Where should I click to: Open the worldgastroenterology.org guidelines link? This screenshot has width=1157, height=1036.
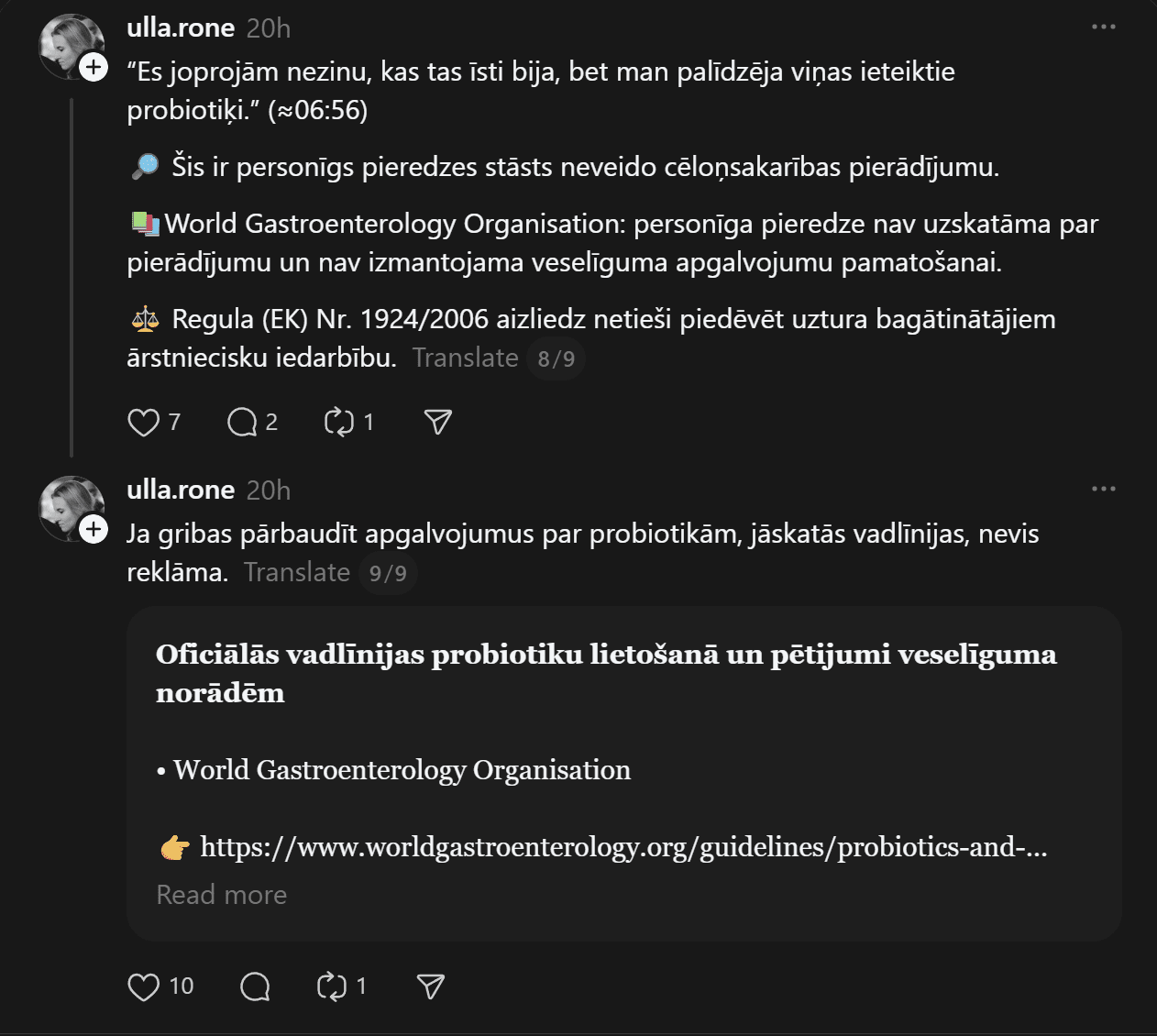click(x=623, y=847)
